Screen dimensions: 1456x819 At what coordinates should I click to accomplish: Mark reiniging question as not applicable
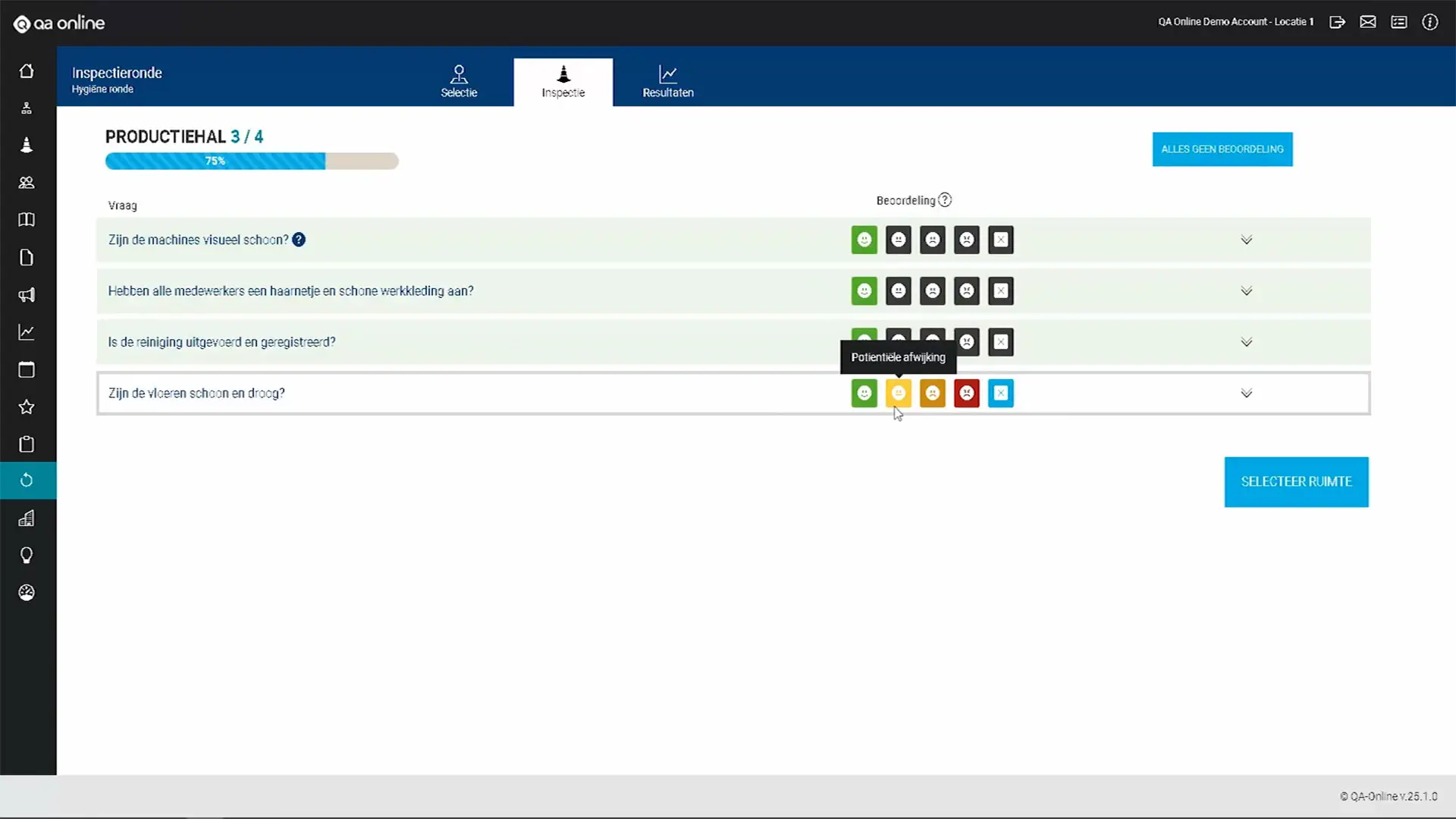coord(1001,342)
